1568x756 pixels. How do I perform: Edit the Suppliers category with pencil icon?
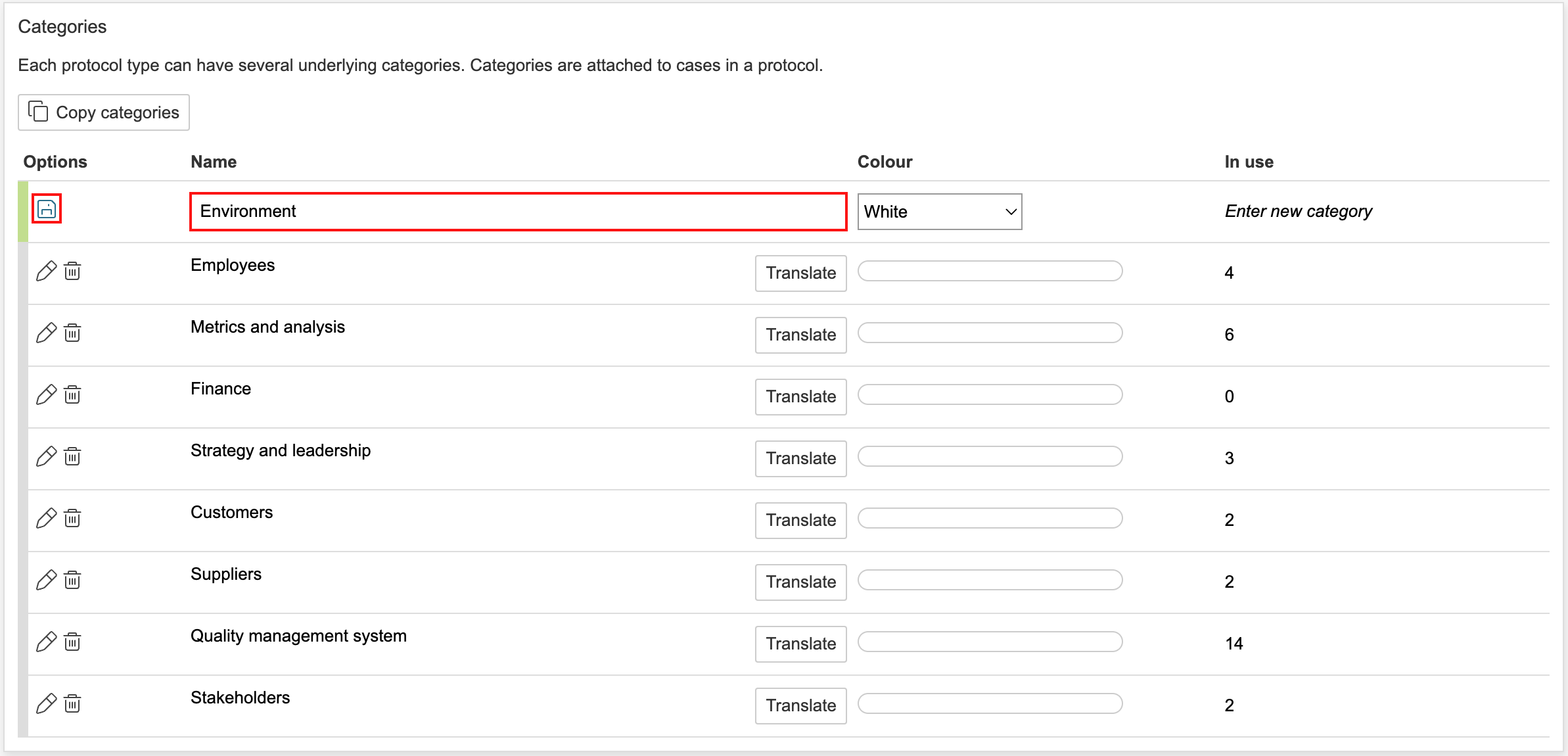(46, 580)
